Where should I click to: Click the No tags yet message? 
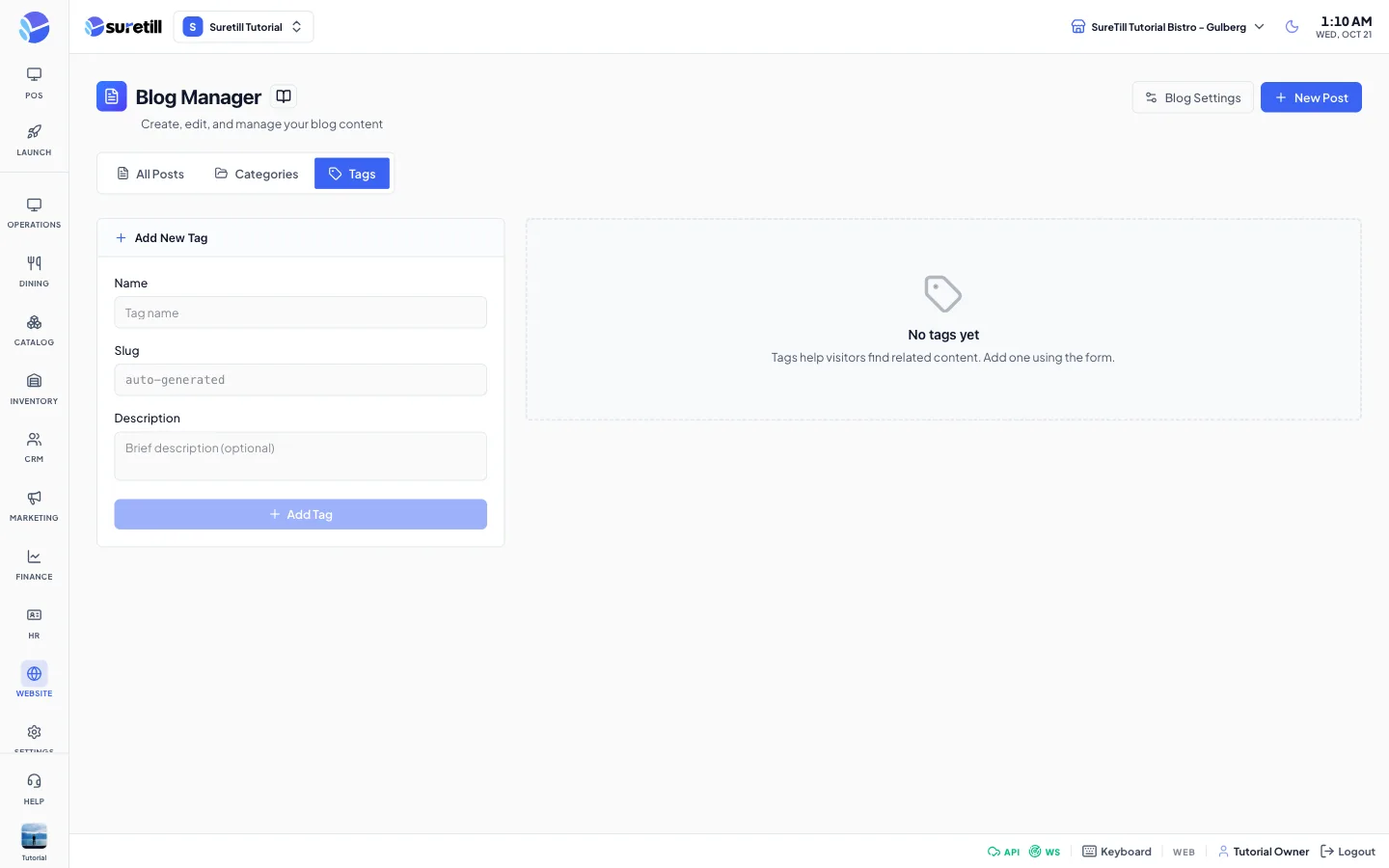pyautogui.click(x=943, y=335)
